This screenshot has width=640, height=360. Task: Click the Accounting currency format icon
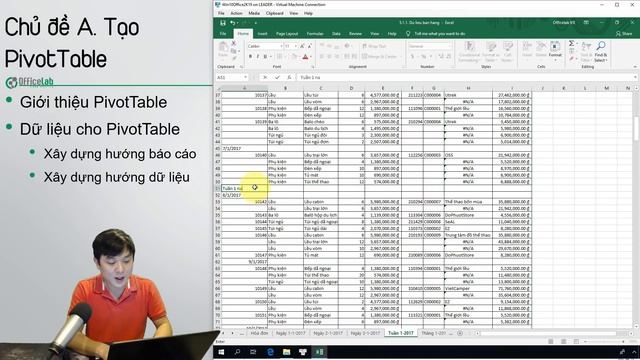tap(413, 56)
